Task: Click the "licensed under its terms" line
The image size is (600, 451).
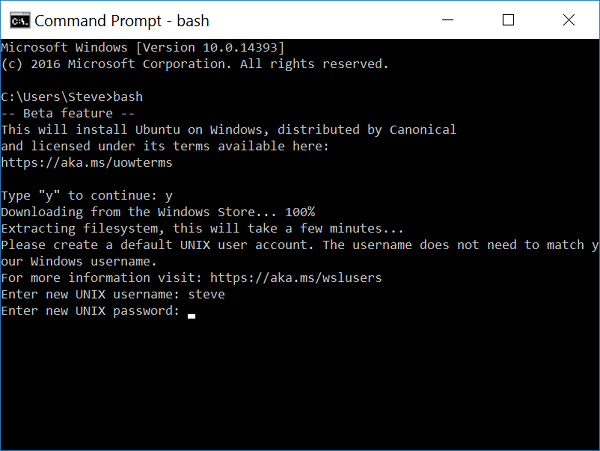Action: click(165, 146)
